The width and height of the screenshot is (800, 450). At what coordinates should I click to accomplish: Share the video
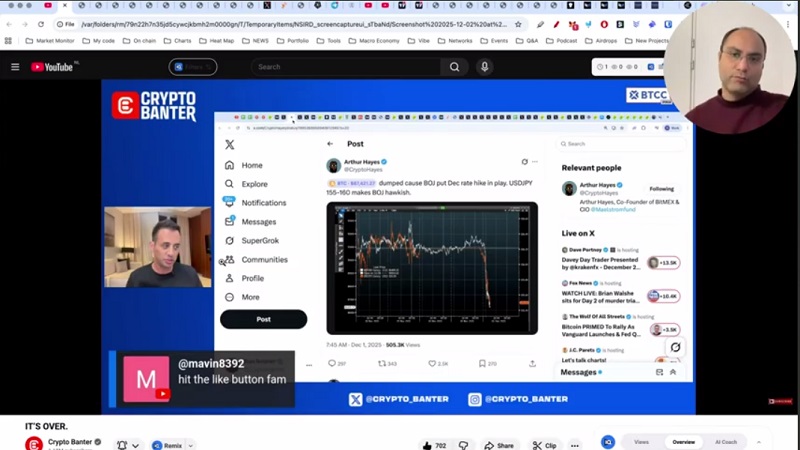(498, 445)
